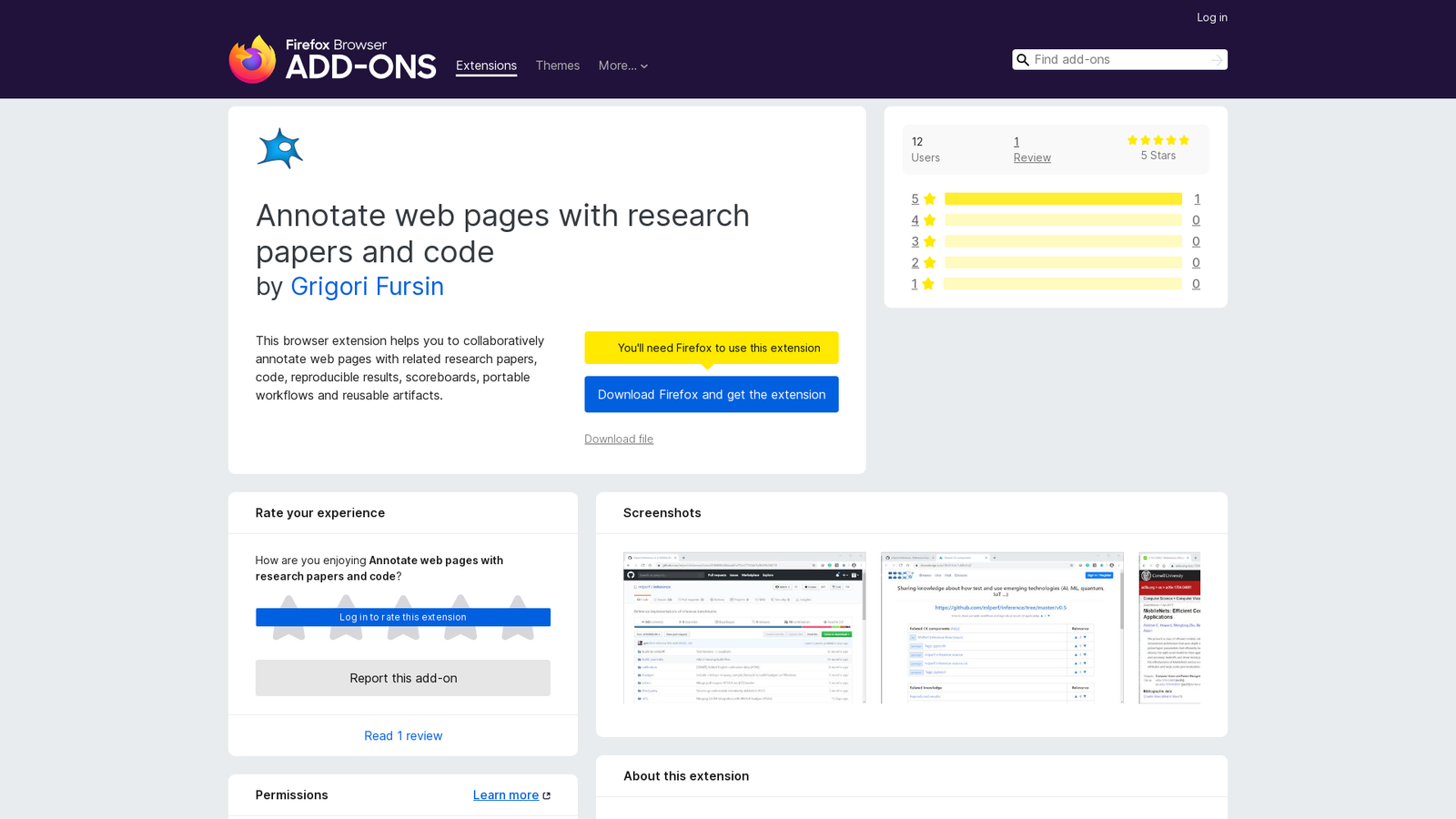Click the 3-star rating bar

click(1063, 241)
